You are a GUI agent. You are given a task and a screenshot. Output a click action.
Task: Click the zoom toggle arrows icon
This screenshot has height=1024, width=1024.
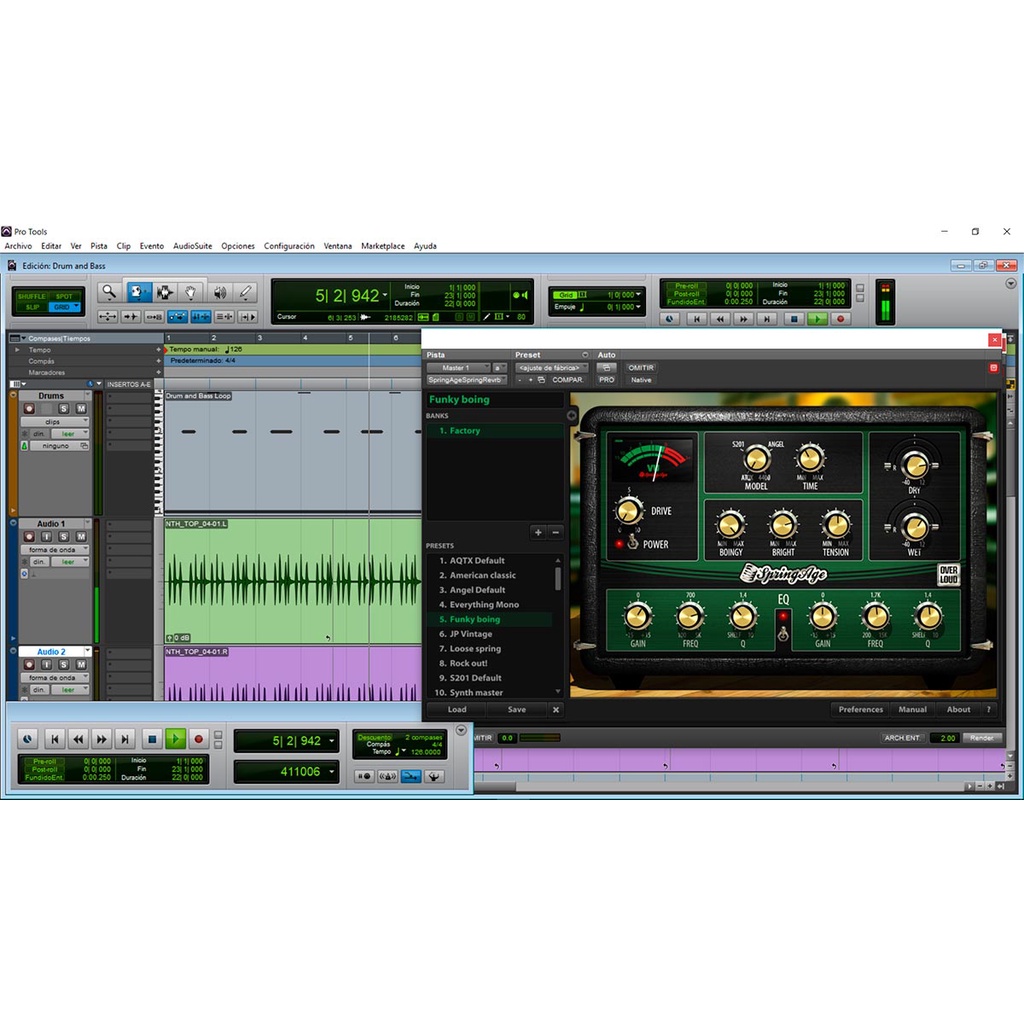pos(107,317)
